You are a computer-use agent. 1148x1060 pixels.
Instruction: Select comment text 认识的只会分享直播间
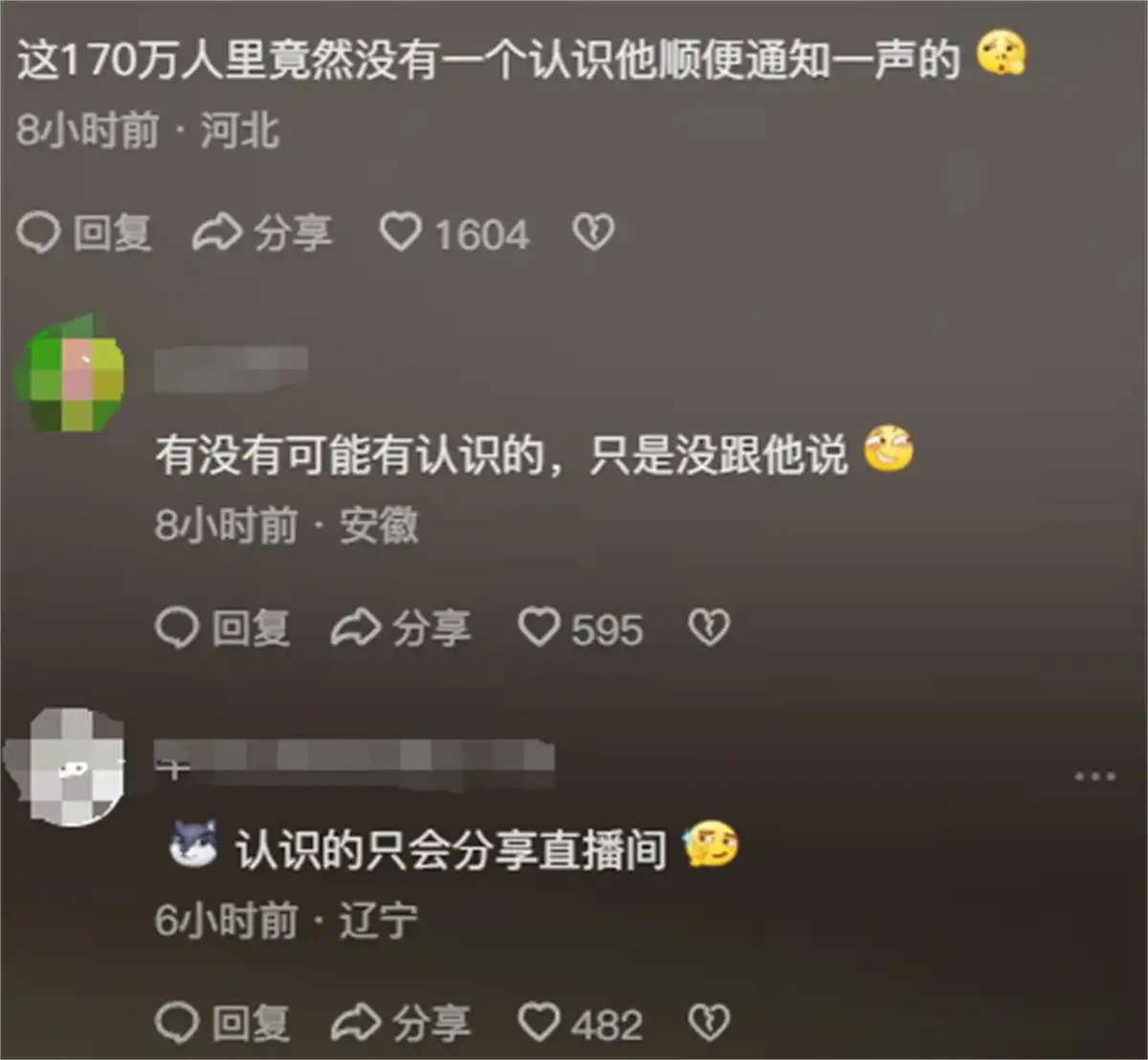pos(452,849)
